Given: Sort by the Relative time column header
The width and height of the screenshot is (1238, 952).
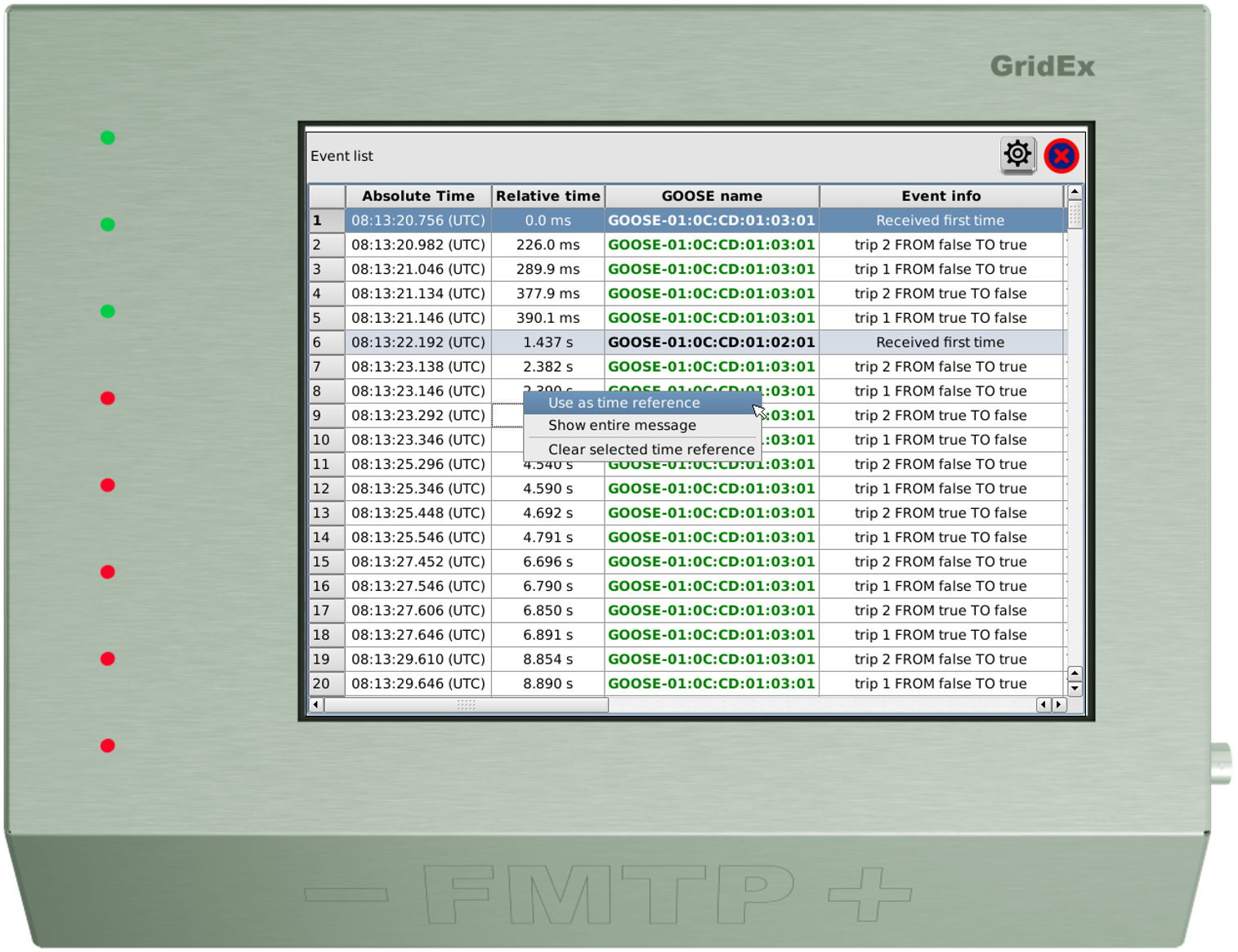Looking at the screenshot, I should 547,196.
